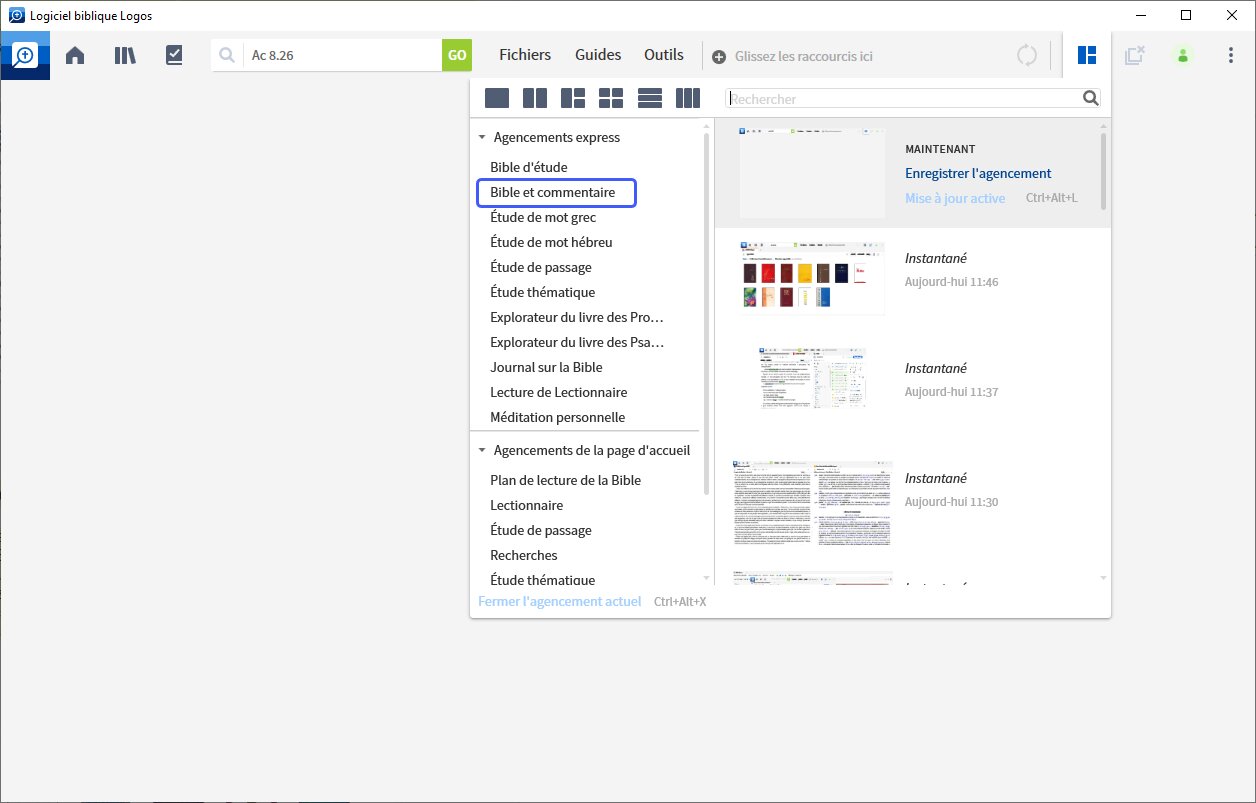Image resolution: width=1256 pixels, height=803 pixels.
Task: Open the snapshot thumbnail from 11:30
Action: point(812,502)
